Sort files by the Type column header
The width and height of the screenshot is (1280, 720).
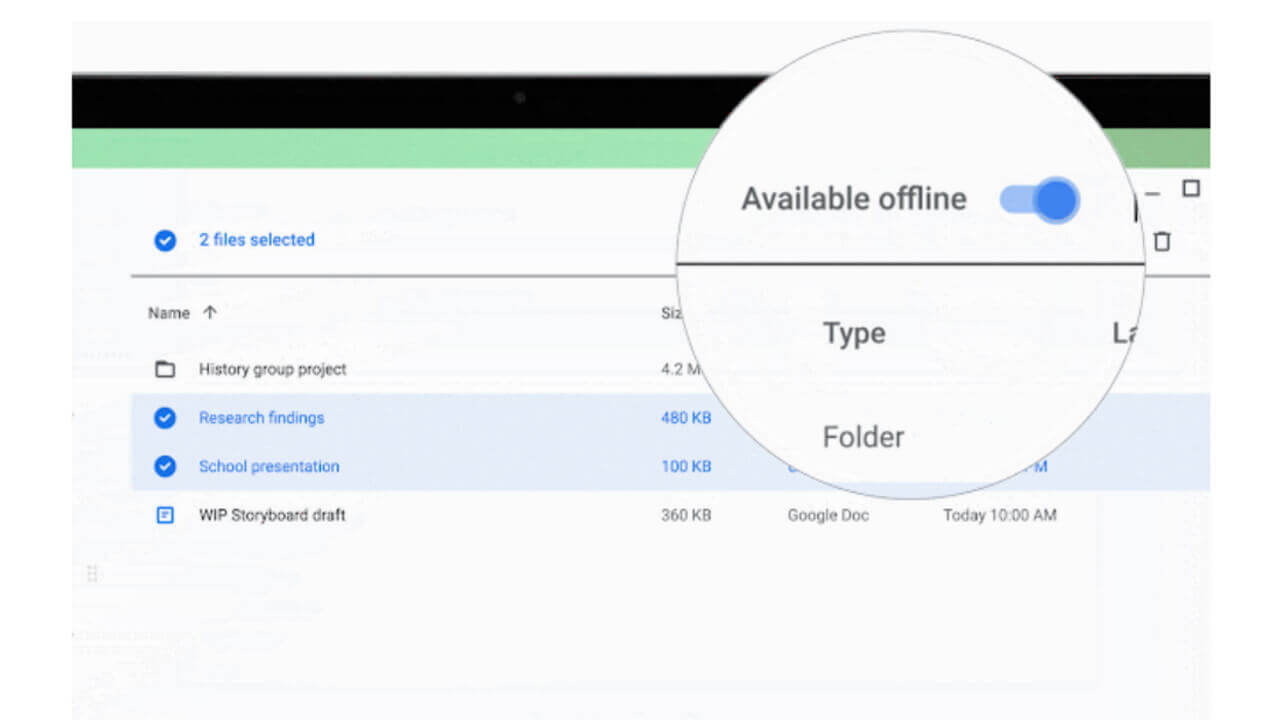[854, 333]
